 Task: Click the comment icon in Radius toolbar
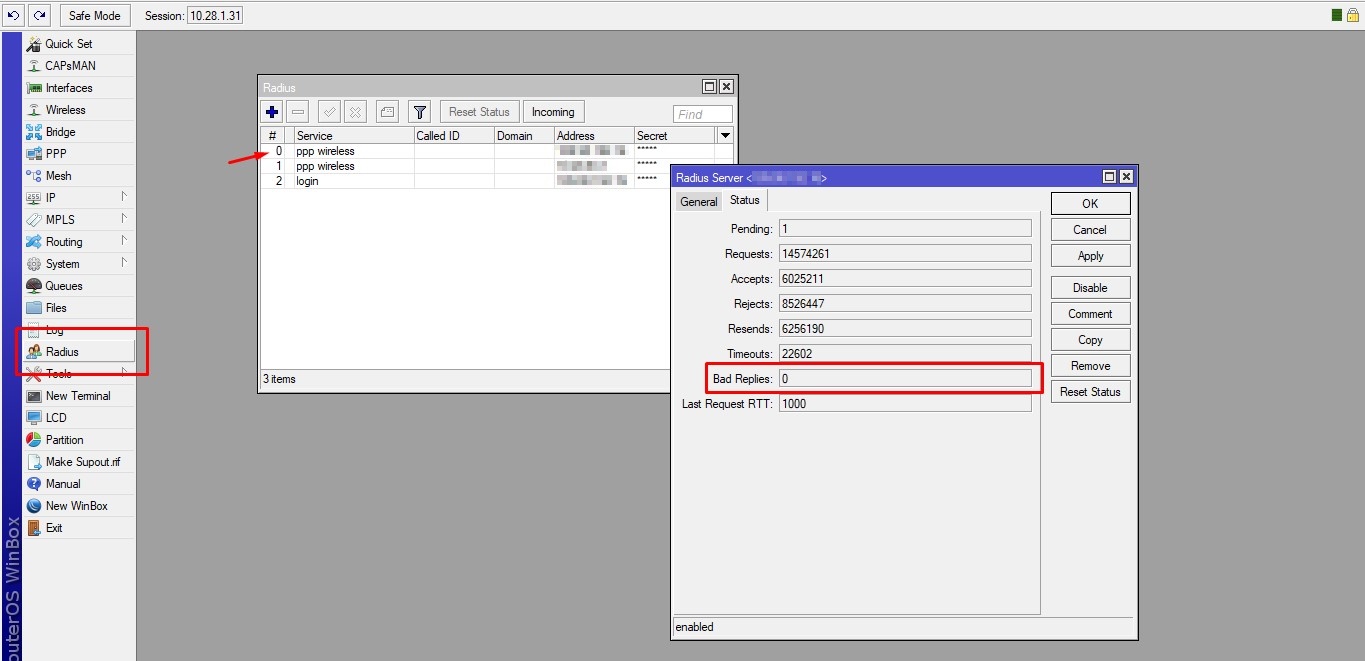pyautogui.click(x=388, y=112)
